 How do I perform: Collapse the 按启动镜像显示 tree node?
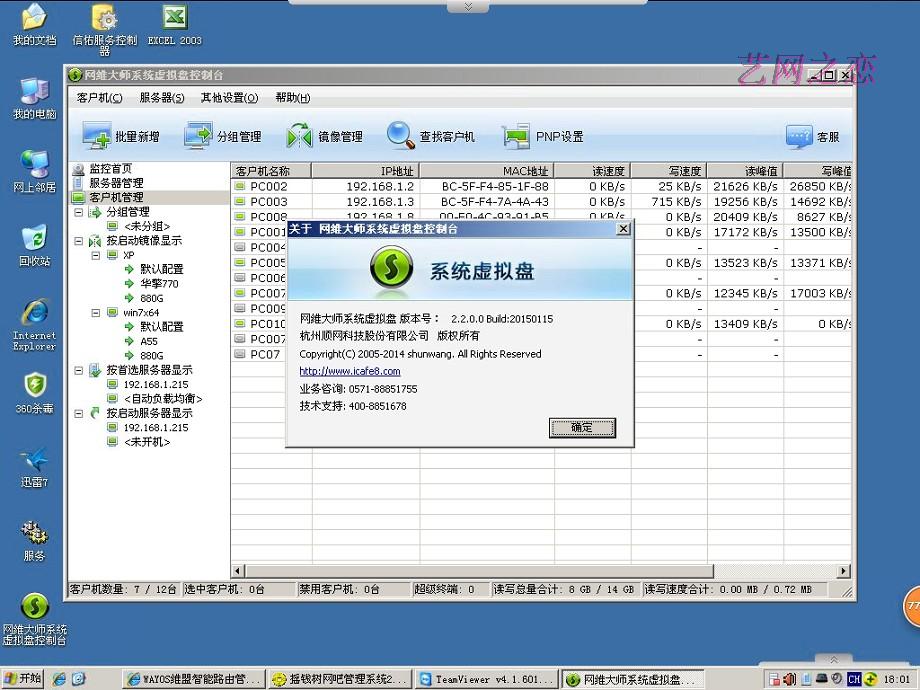point(79,241)
